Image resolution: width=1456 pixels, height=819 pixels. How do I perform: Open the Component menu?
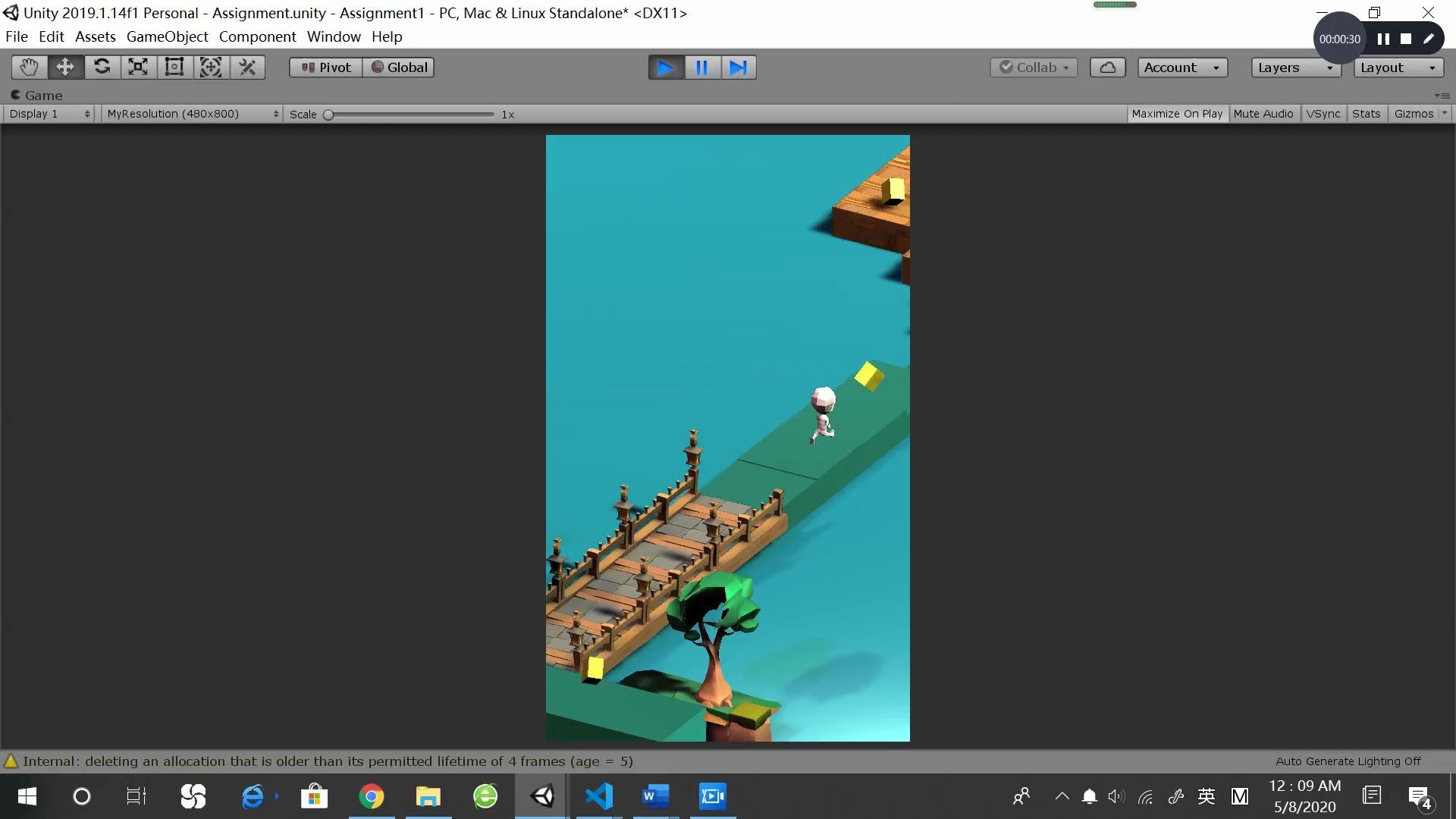[x=257, y=36]
